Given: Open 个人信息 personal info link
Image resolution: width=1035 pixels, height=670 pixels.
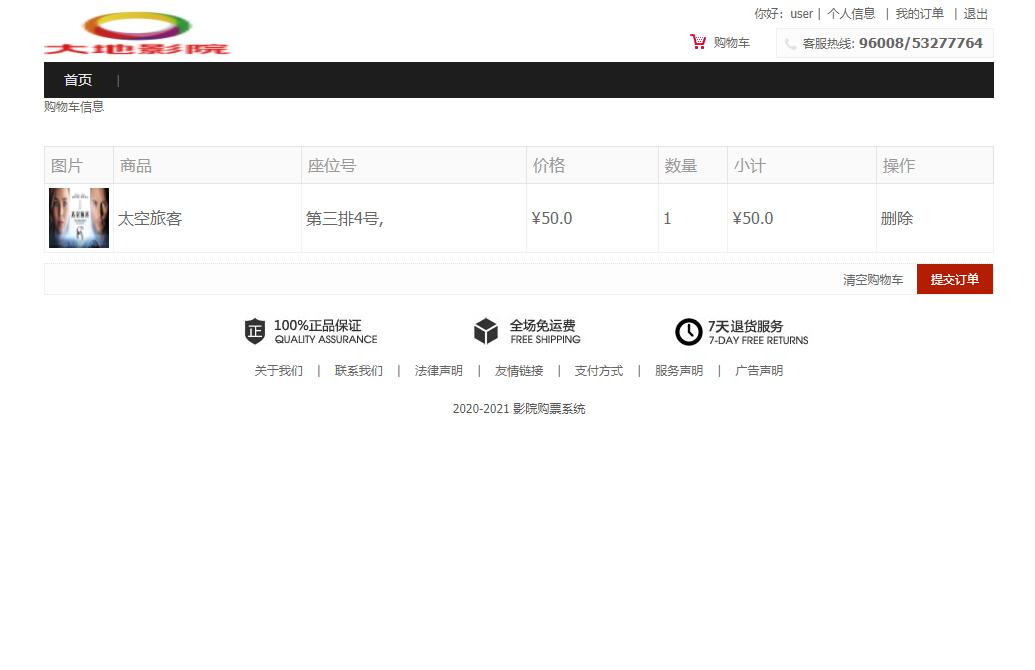Looking at the screenshot, I should point(852,13).
